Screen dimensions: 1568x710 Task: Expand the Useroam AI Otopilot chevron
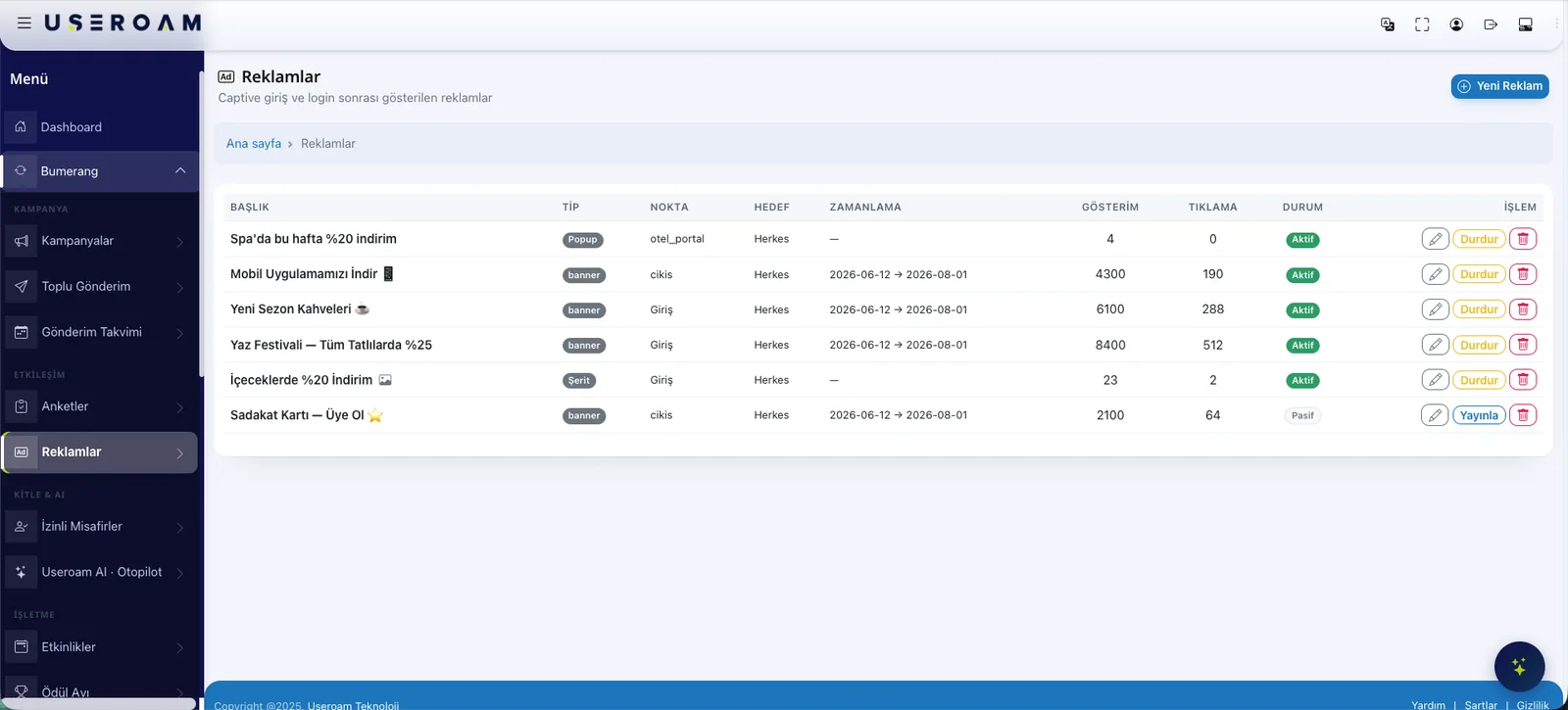pyautogui.click(x=180, y=574)
